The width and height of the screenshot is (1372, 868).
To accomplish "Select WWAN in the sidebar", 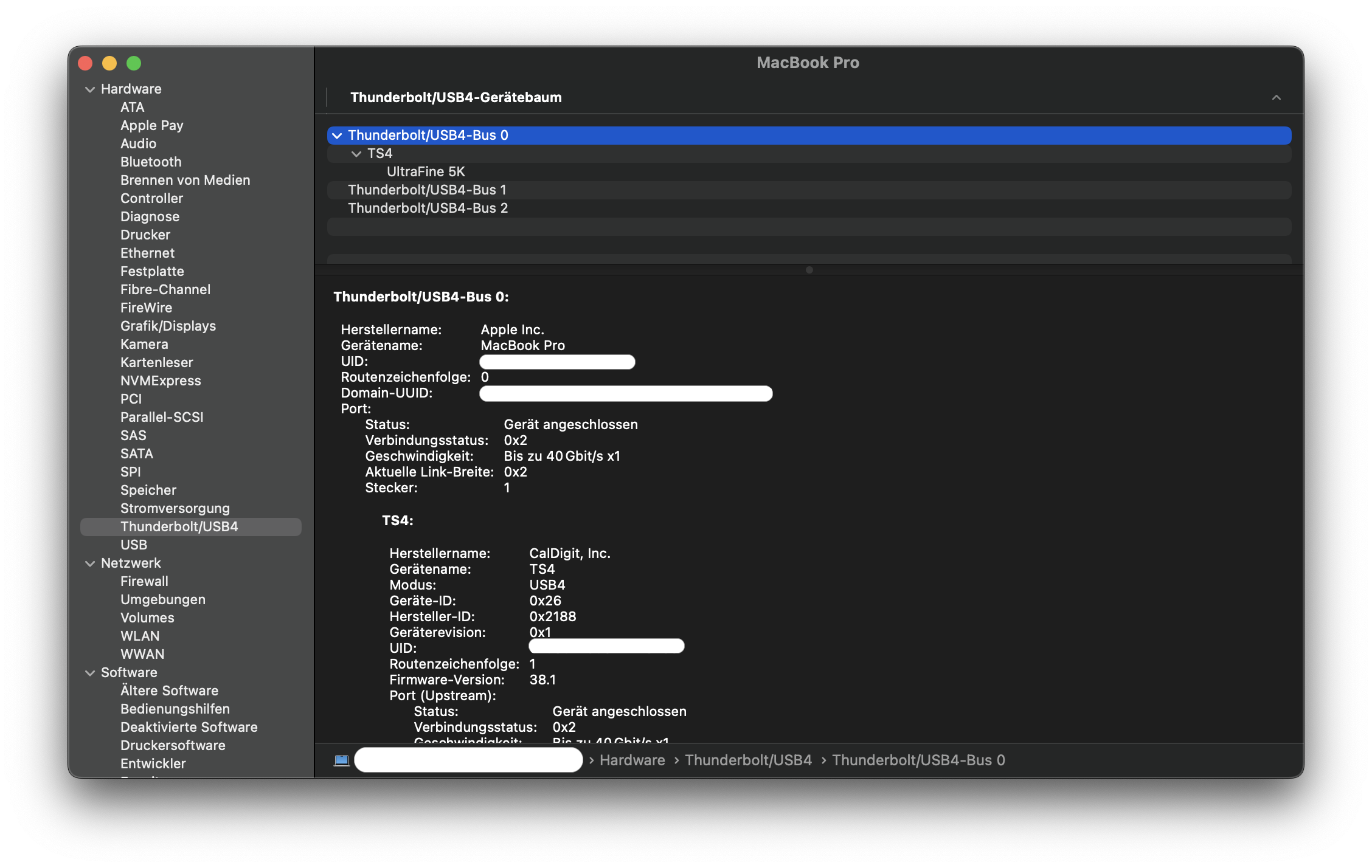I will click(142, 654).
